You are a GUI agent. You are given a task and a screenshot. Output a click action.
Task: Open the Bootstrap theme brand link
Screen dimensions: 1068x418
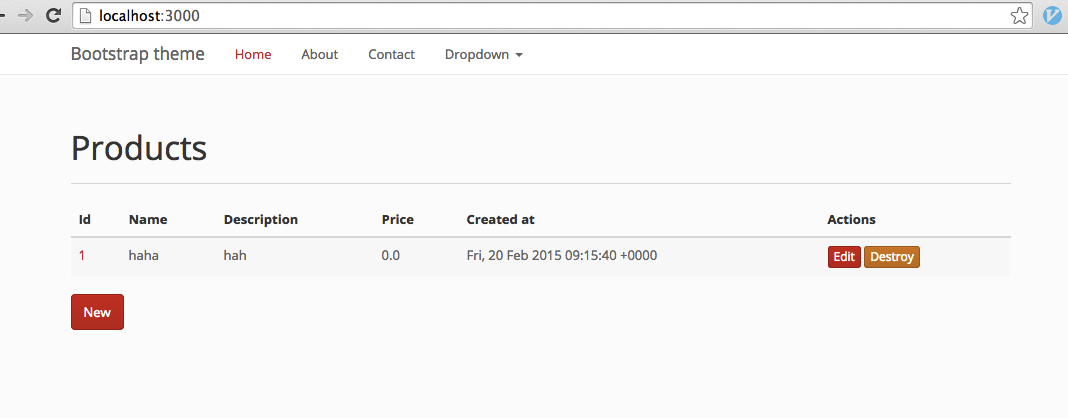(x=137, y=54)
